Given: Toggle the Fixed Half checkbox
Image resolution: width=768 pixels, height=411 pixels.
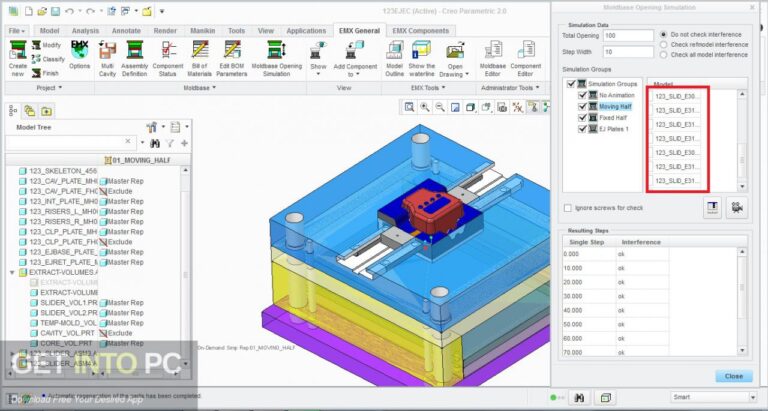Looking at the screenshot, I should 582,118.
